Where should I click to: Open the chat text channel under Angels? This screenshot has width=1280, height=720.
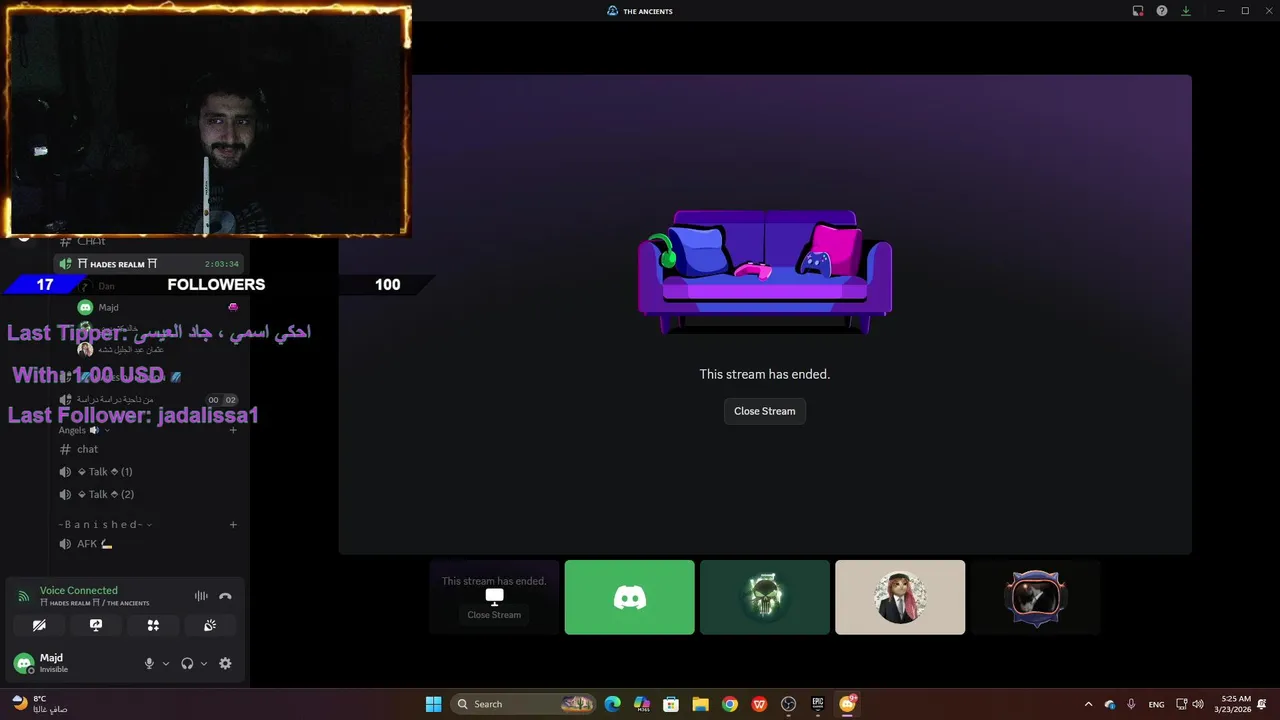coord(147,449)
